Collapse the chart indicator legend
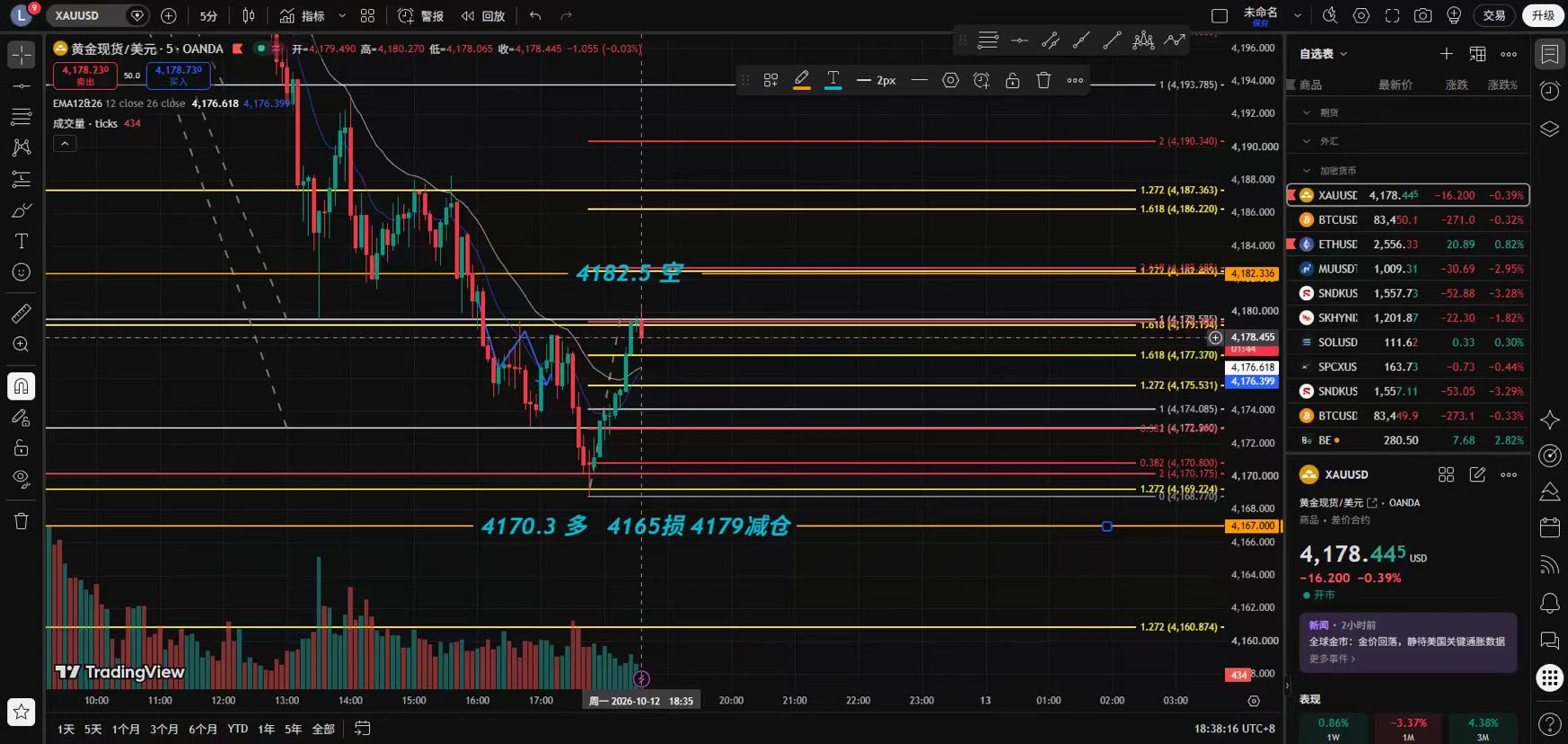 click(65, 144)
